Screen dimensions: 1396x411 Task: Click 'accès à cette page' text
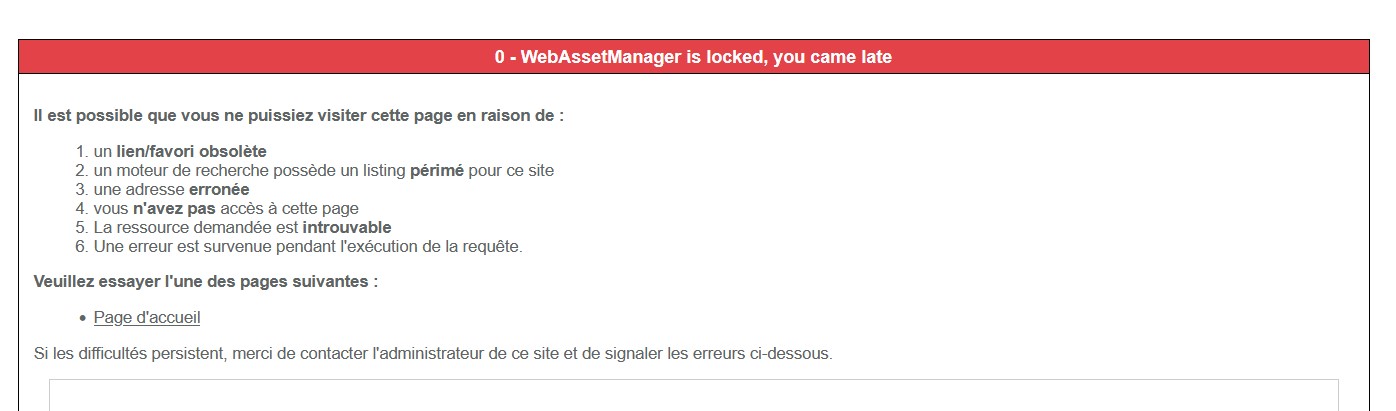pyautogui.click(x=289, y=209)
